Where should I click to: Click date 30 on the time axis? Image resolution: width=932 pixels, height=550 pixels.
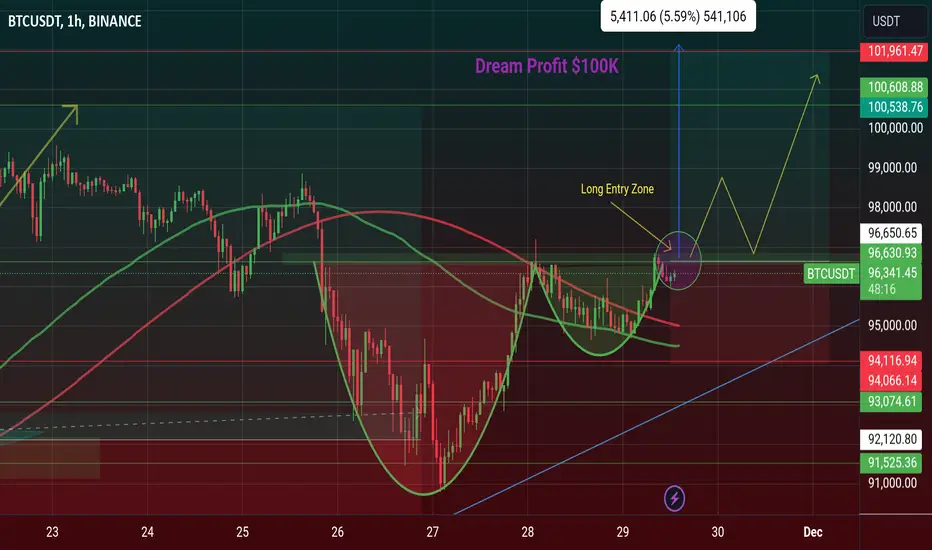[x=718, y=532]
